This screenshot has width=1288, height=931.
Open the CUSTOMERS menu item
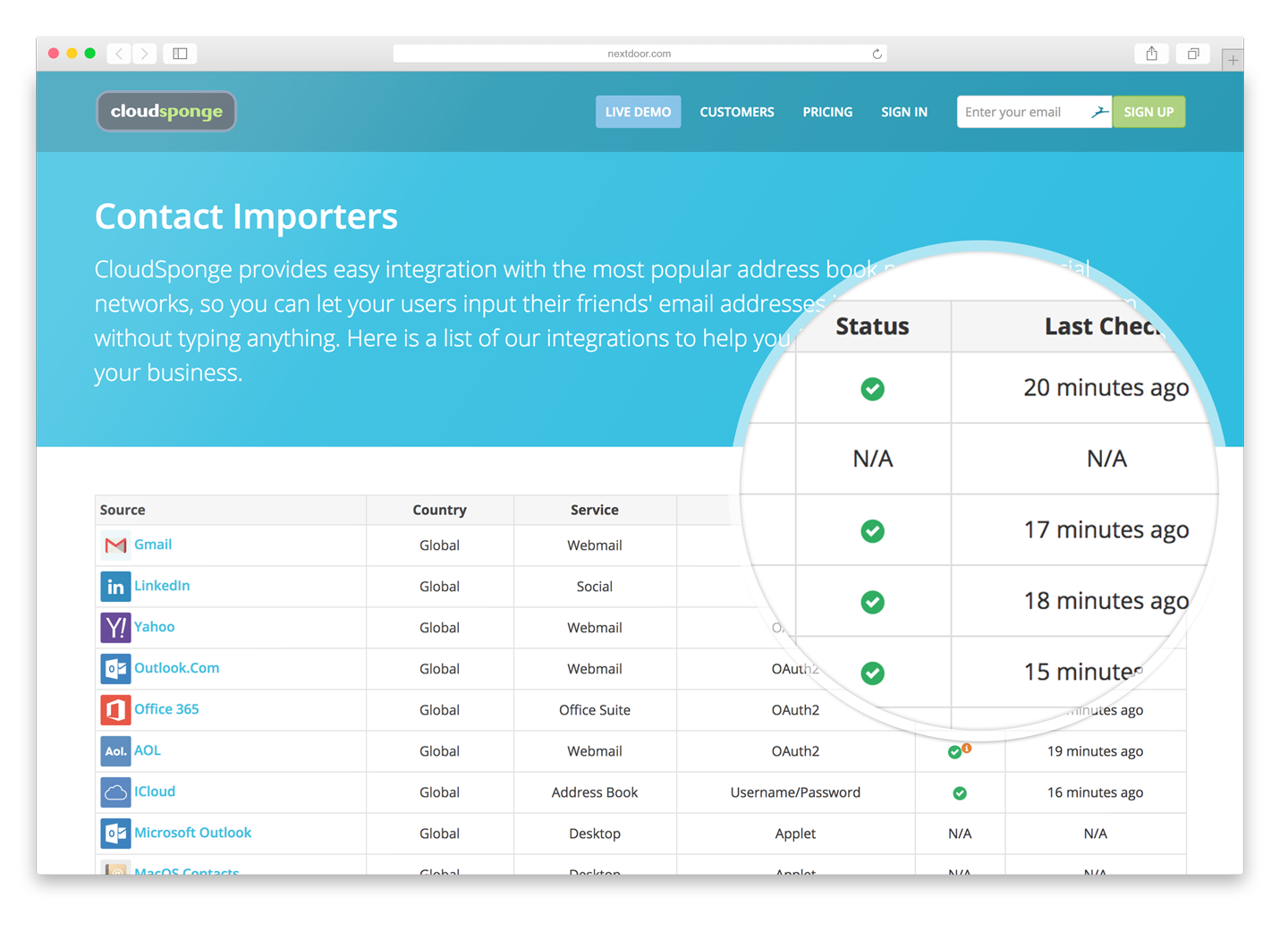(x=737, y=112)
